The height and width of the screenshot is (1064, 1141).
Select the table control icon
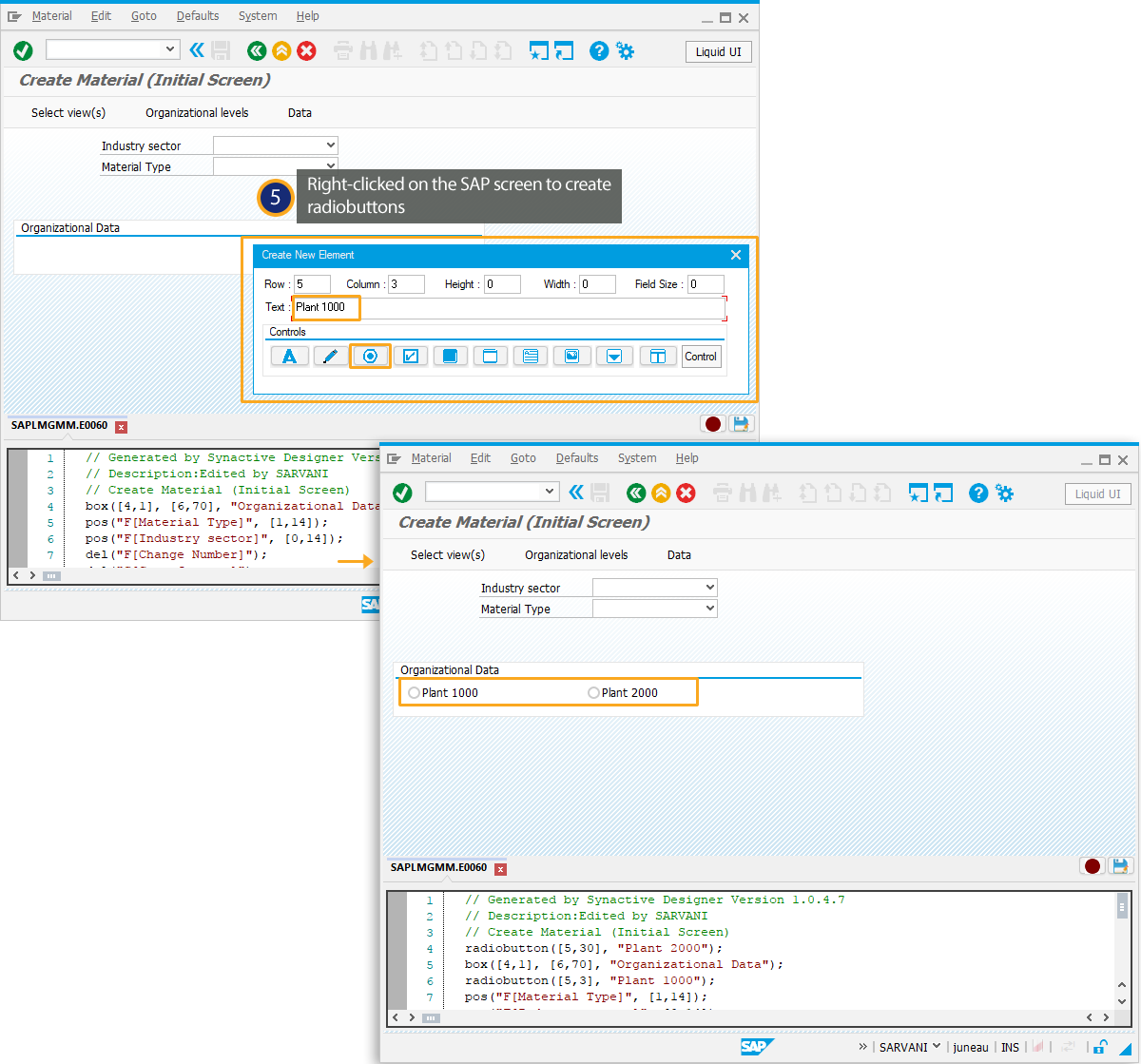(x=658, y=357)
